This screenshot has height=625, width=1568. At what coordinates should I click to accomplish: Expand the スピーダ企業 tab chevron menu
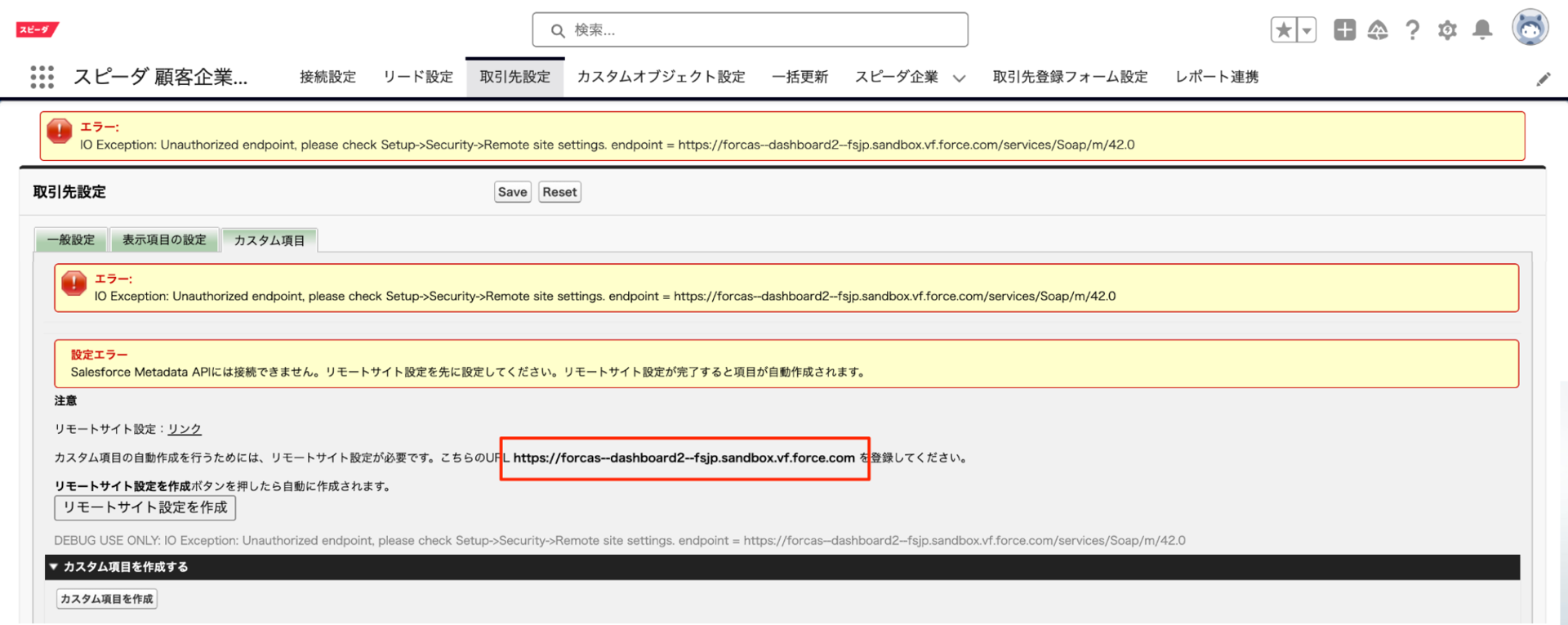960,78
